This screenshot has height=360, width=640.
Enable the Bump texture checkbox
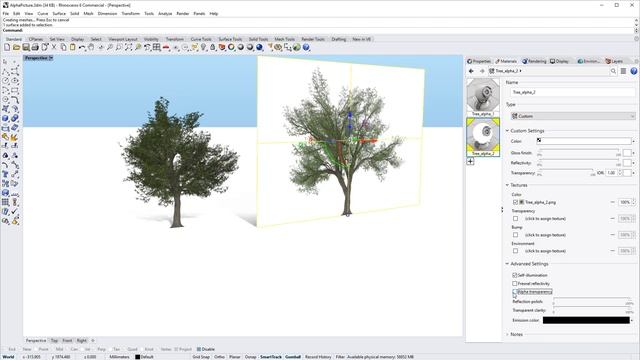[516, 235]
